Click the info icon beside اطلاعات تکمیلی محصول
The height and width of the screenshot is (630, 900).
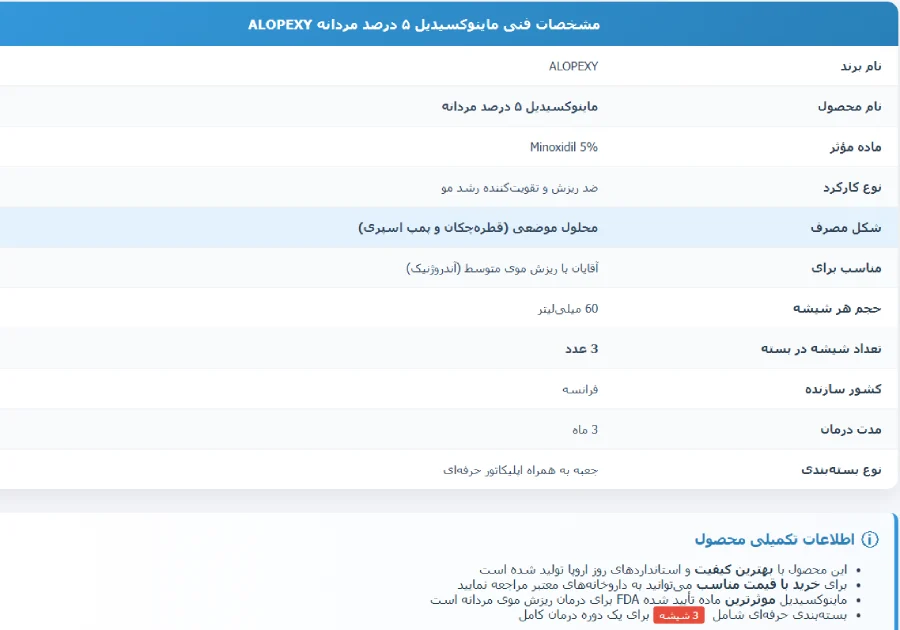point(870,539)
